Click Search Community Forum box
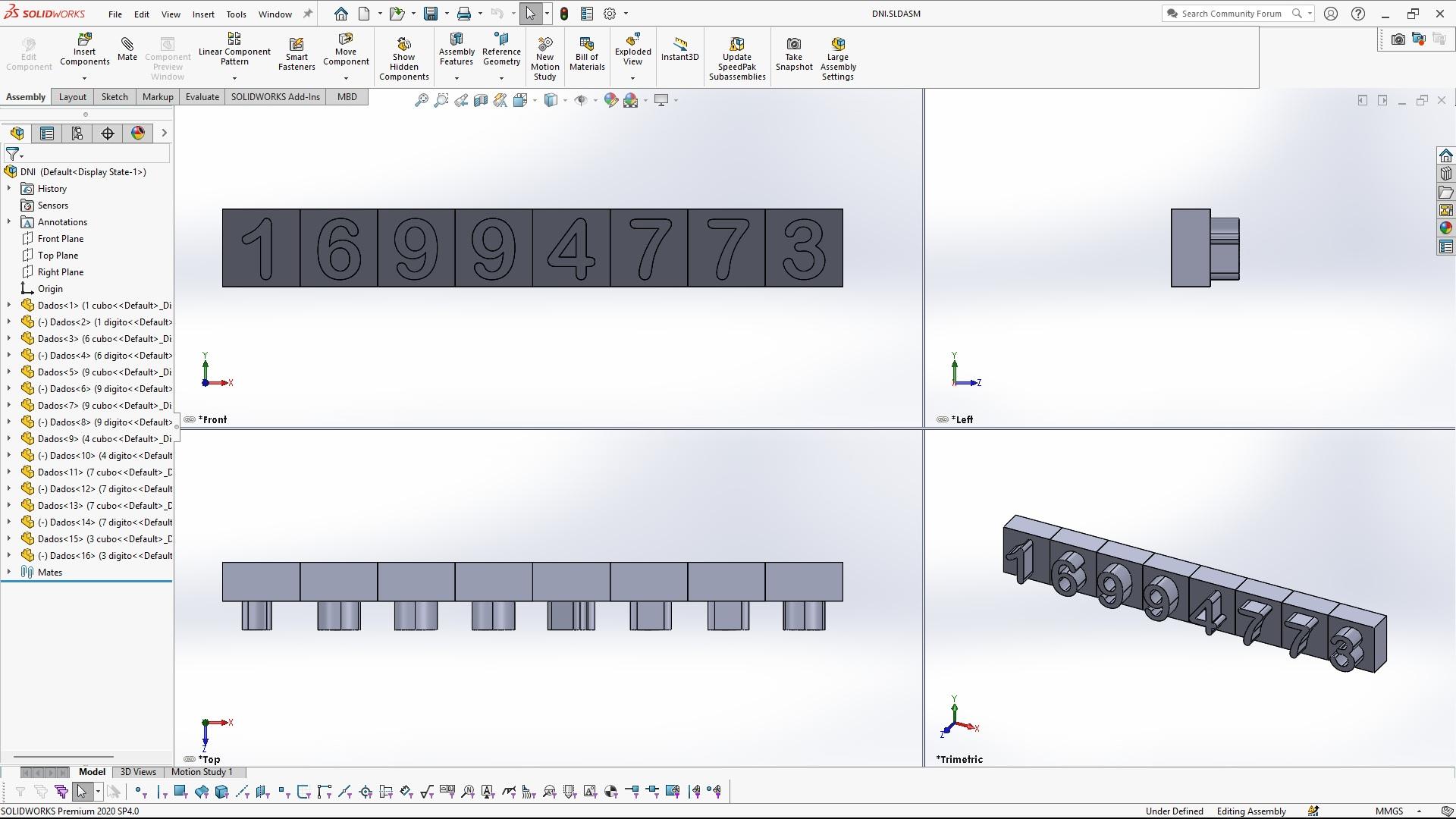 1232,14
